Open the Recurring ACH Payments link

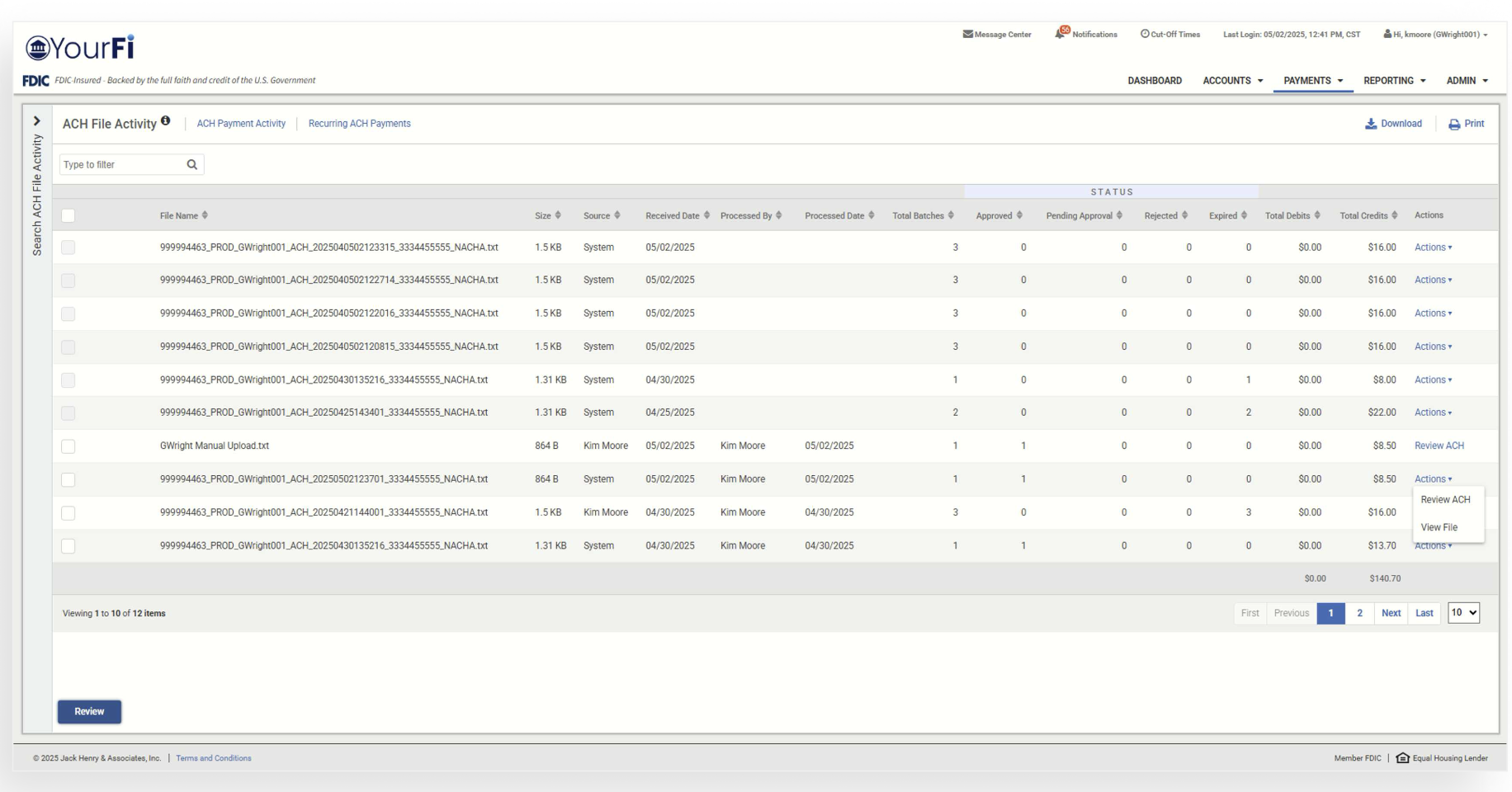(x=359, y=124)
